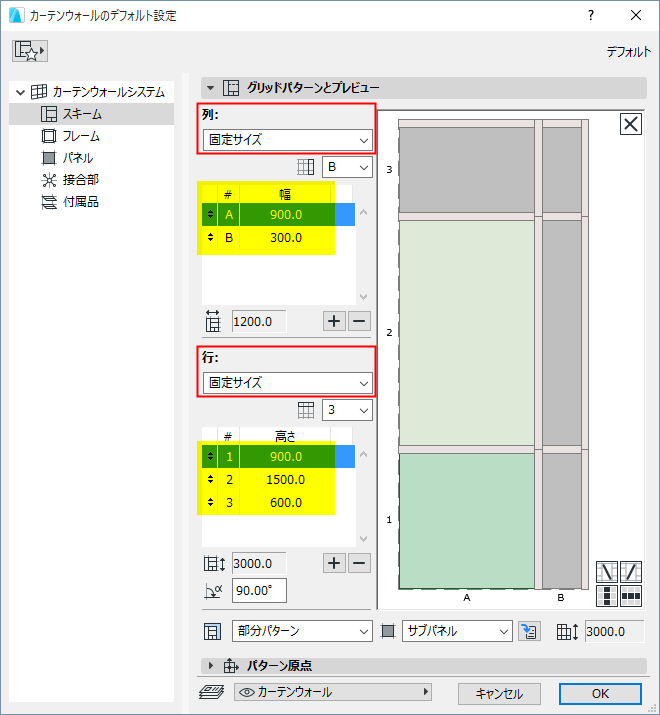
Task: Click the panel icon beside サブパネル
Action: point(388,632)
